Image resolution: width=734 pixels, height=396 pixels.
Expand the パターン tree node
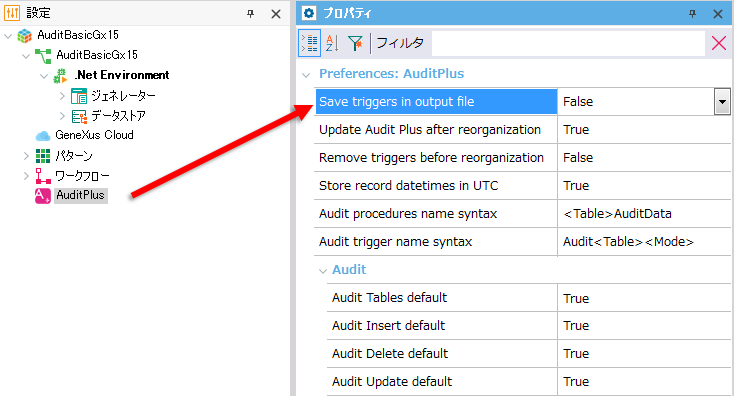[x=26, y=156]
